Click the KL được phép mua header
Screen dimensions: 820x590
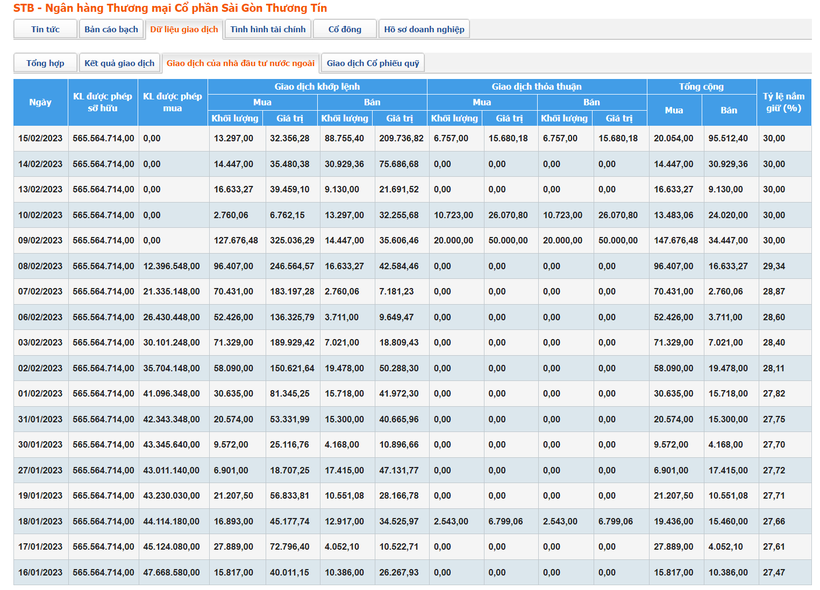tap(172, 102)
